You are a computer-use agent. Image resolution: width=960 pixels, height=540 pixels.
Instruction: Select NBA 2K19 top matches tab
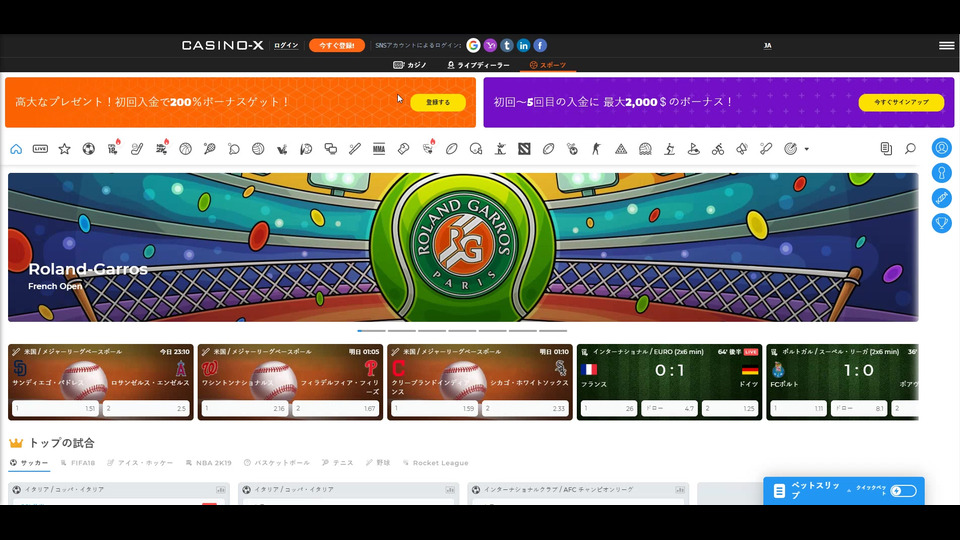(208, 463)
